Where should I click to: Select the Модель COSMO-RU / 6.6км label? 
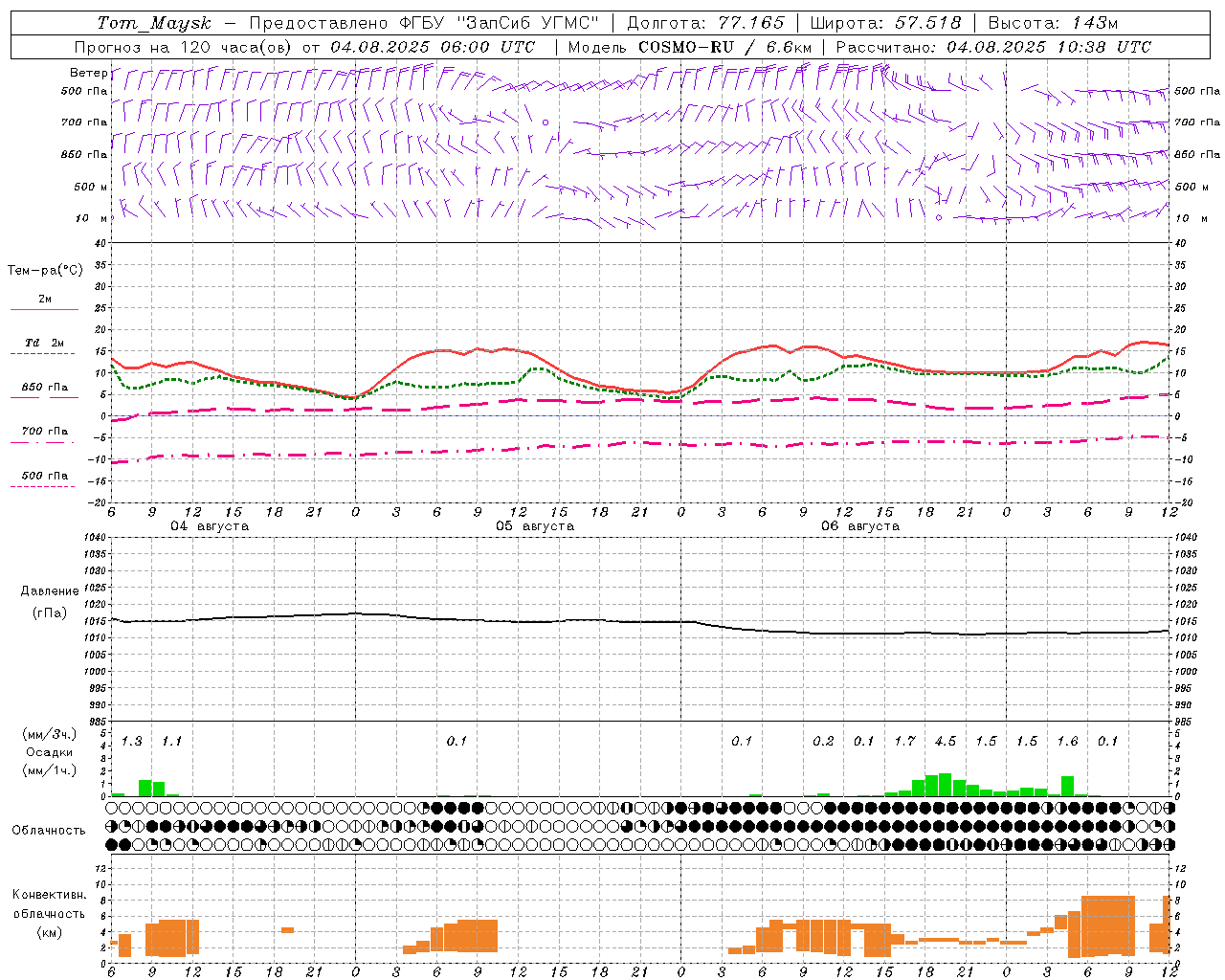pyautogui.click(x=690, y=47)
